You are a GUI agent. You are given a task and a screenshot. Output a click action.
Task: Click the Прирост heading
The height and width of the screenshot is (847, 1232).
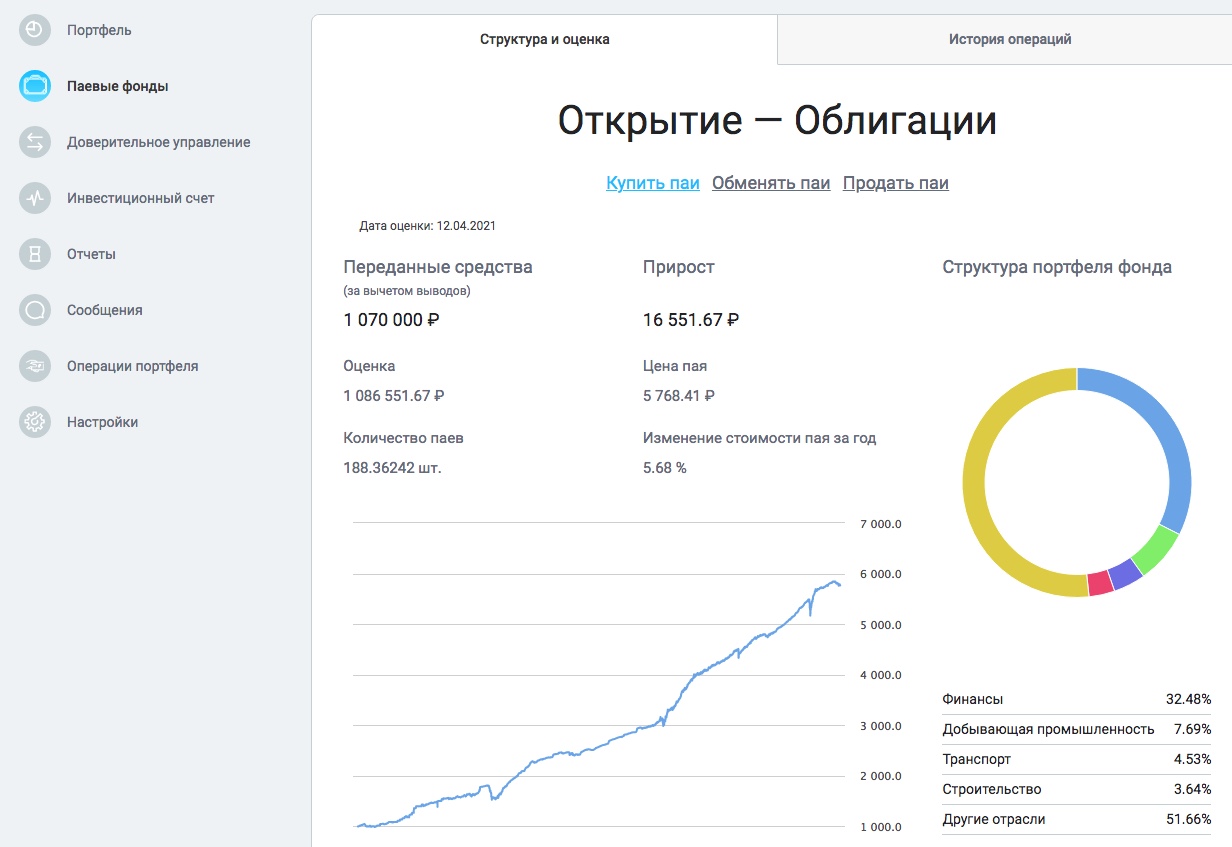point(679,267)
